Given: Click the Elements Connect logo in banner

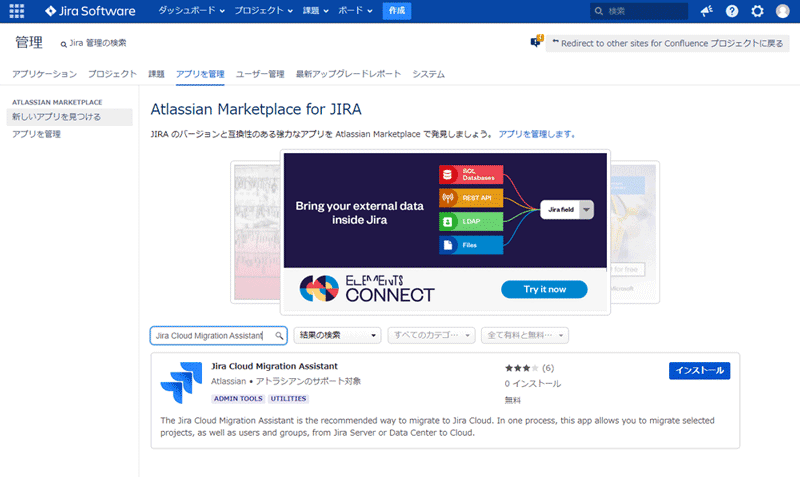Looking at the screenshot, I should 367,289.
